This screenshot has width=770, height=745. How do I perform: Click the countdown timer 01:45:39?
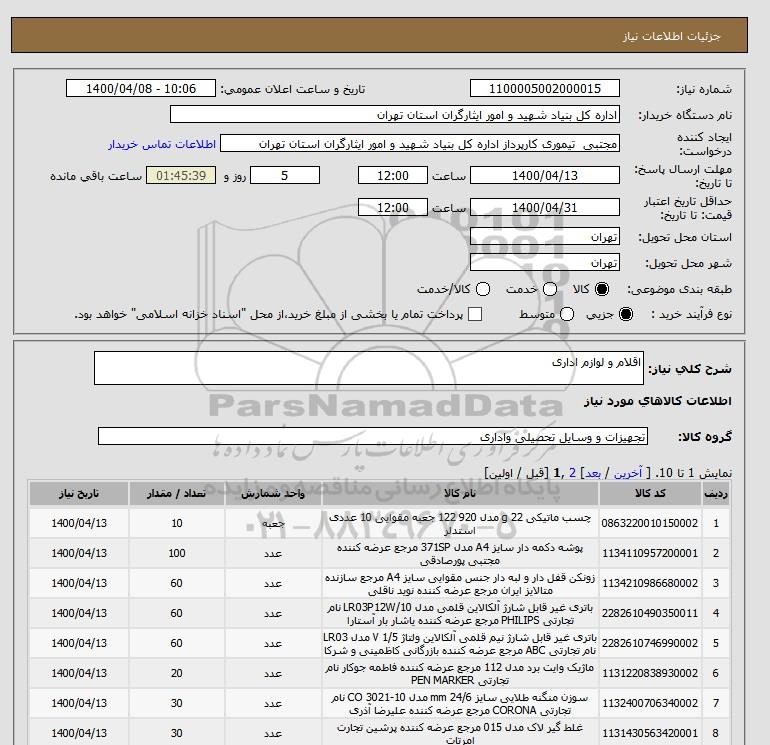pos(181,175)
